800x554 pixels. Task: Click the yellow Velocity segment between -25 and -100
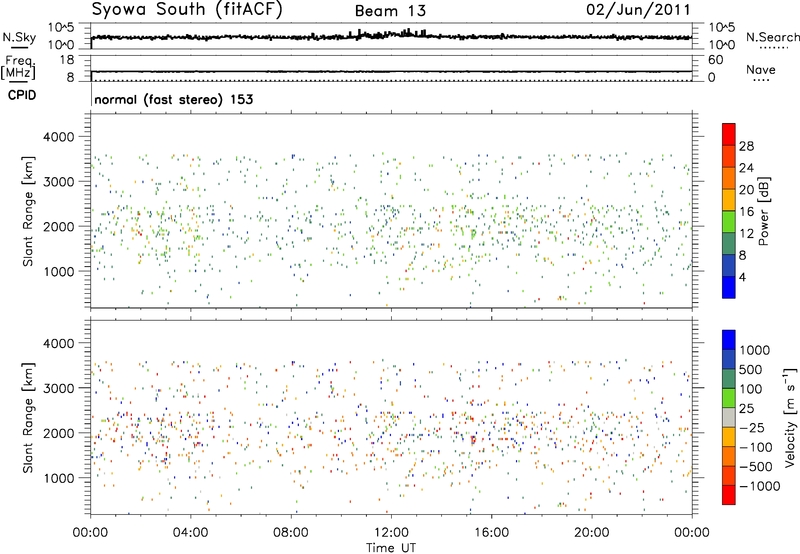pos(729,437)
